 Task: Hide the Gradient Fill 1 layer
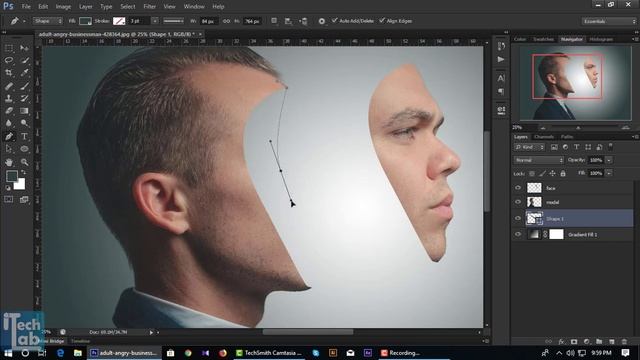point(518,234)
